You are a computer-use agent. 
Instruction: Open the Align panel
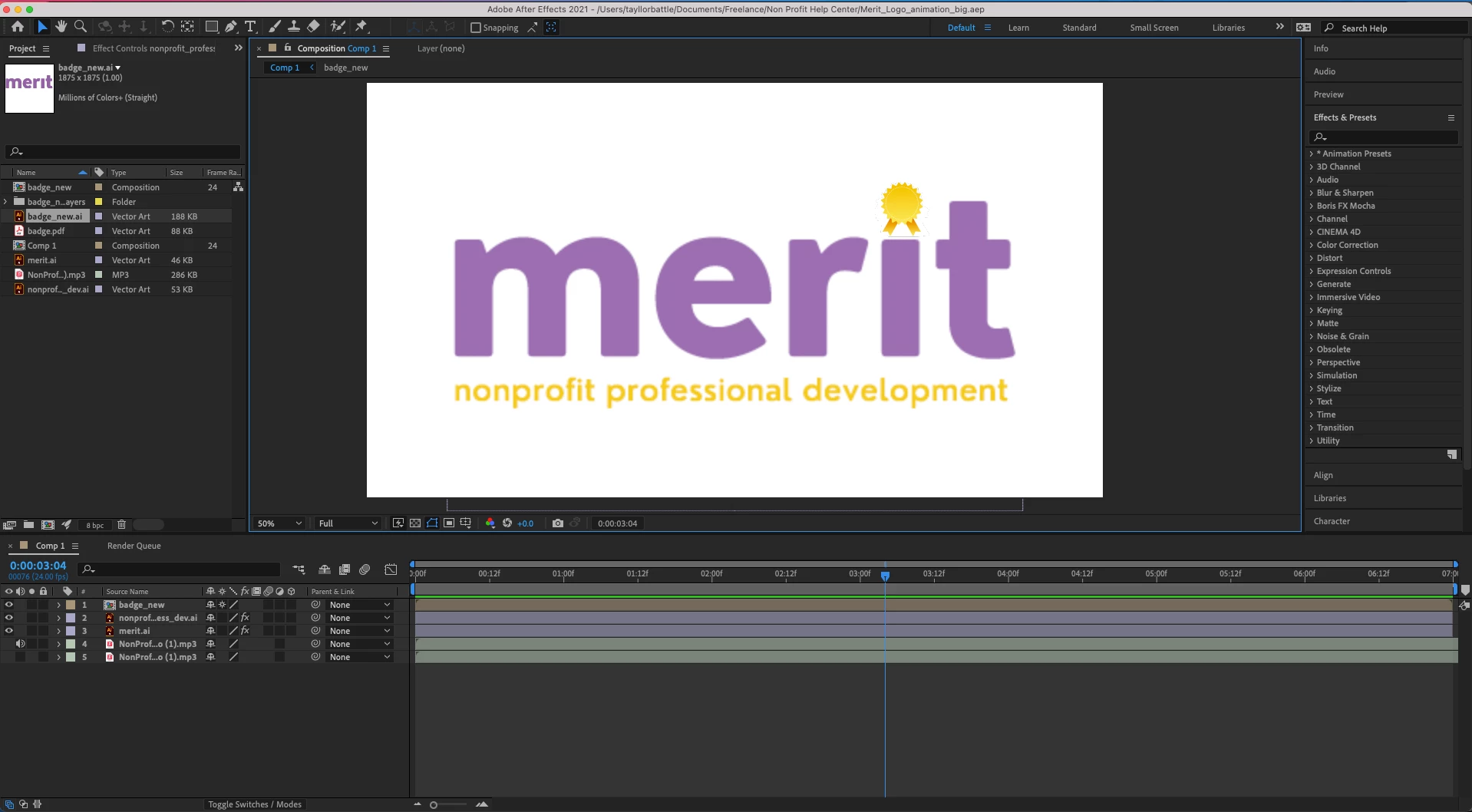pyautogui.click(x=1323, y=475)
